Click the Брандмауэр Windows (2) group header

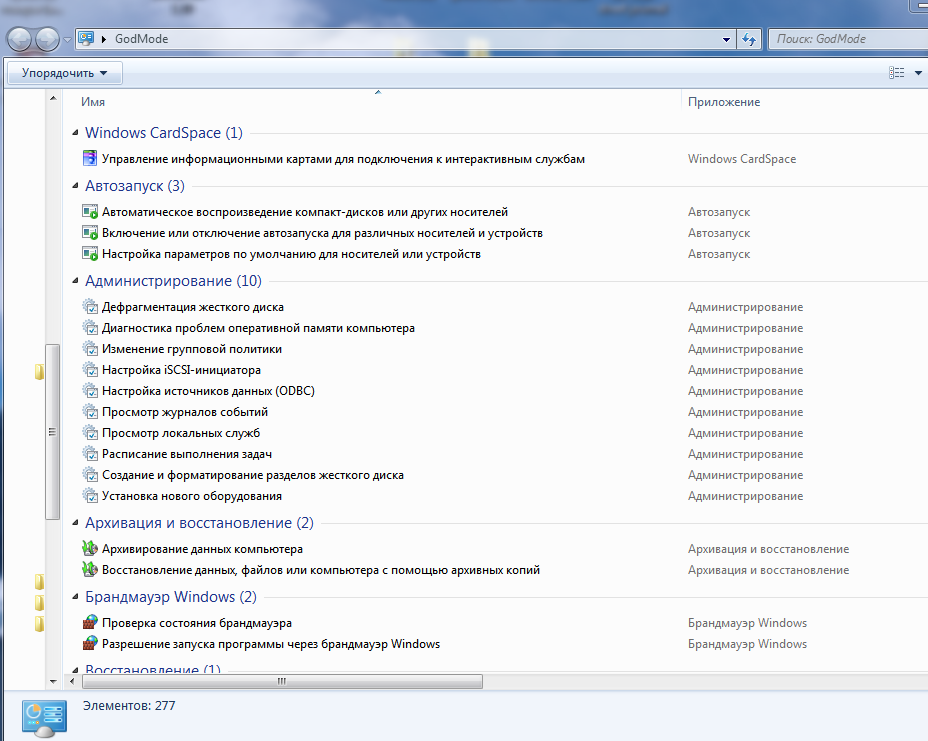[171, 597]
